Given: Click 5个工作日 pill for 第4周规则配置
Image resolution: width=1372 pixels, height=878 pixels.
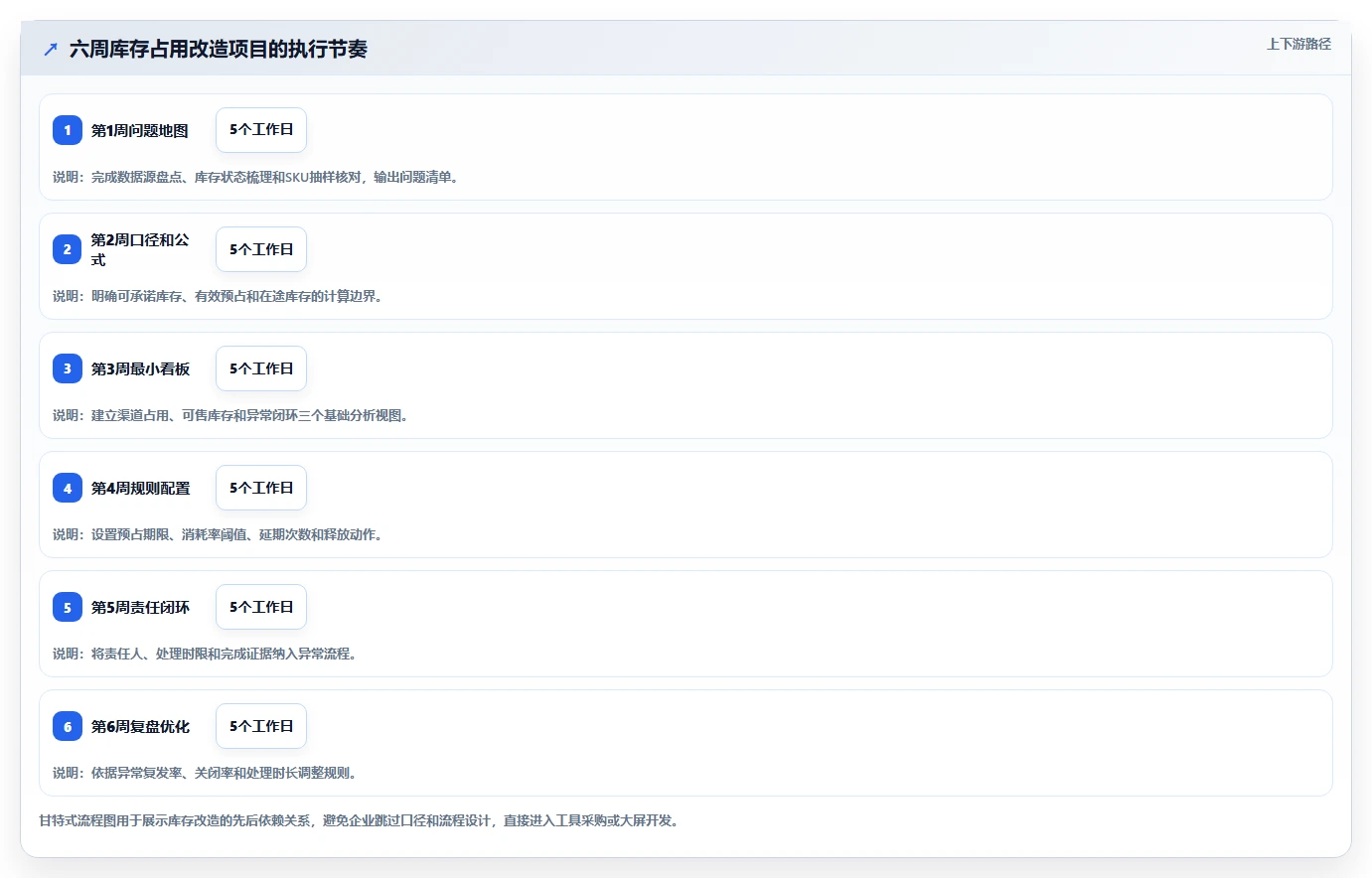Looking at the screenshot, I should pos(261,488).
